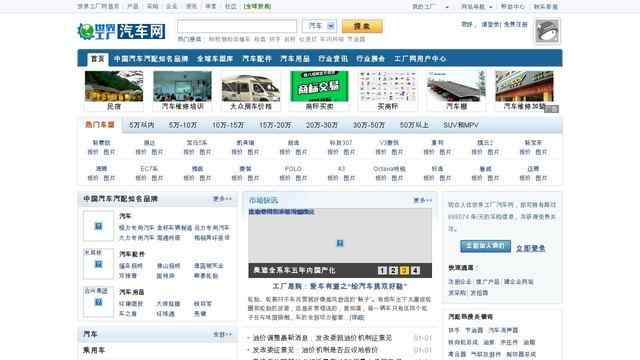The image size is (640, 360).
Task: Click the broken image in the news slideshow
Action: point(340,243)
